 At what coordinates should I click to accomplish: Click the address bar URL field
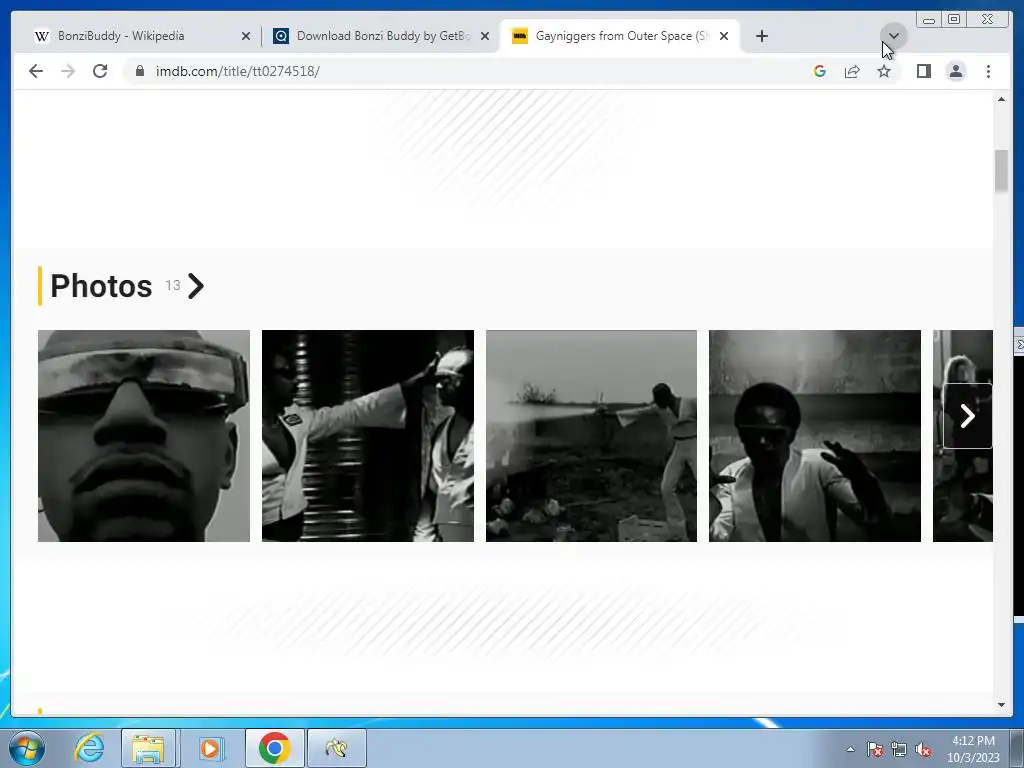(464, 71)
